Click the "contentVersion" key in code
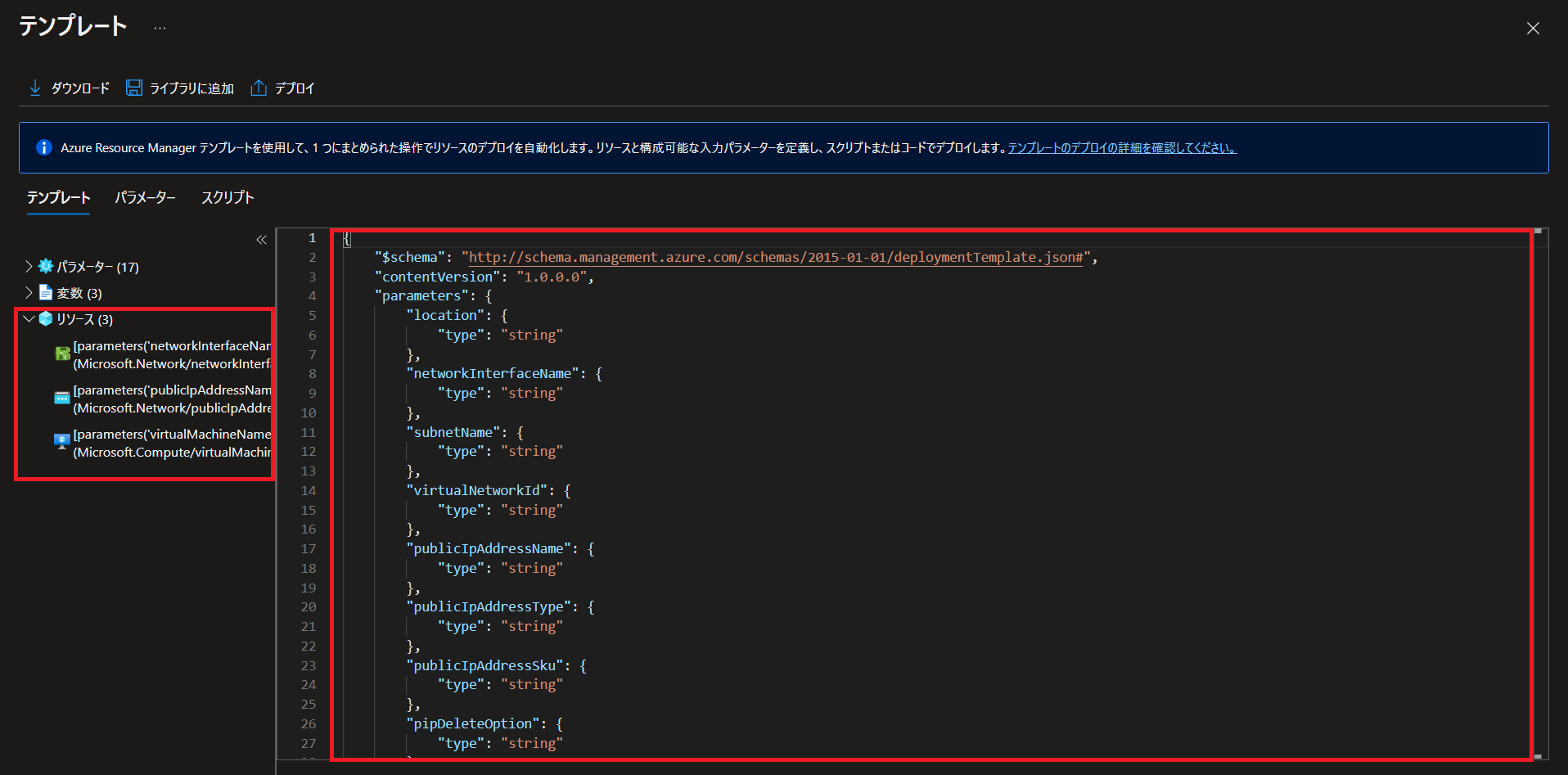Screen dimensions: 1568x775 click(438, 277)
